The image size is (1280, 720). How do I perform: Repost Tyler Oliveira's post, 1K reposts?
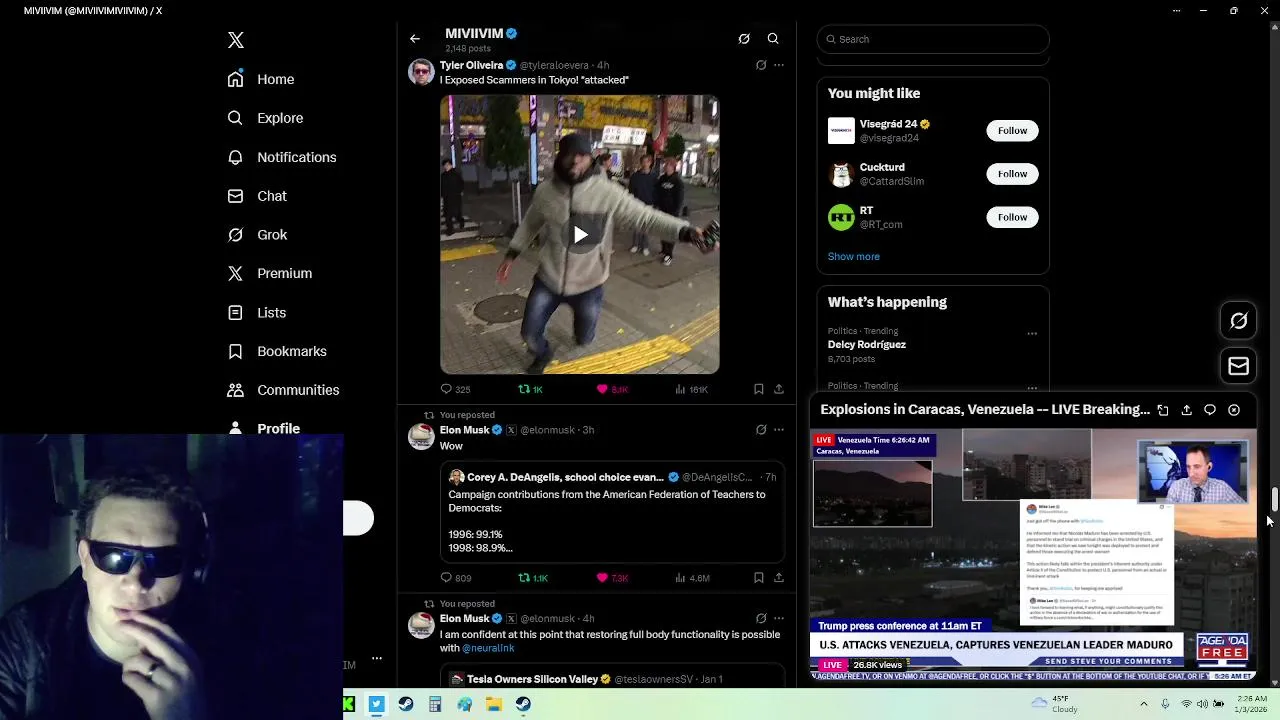pos(531,389)
